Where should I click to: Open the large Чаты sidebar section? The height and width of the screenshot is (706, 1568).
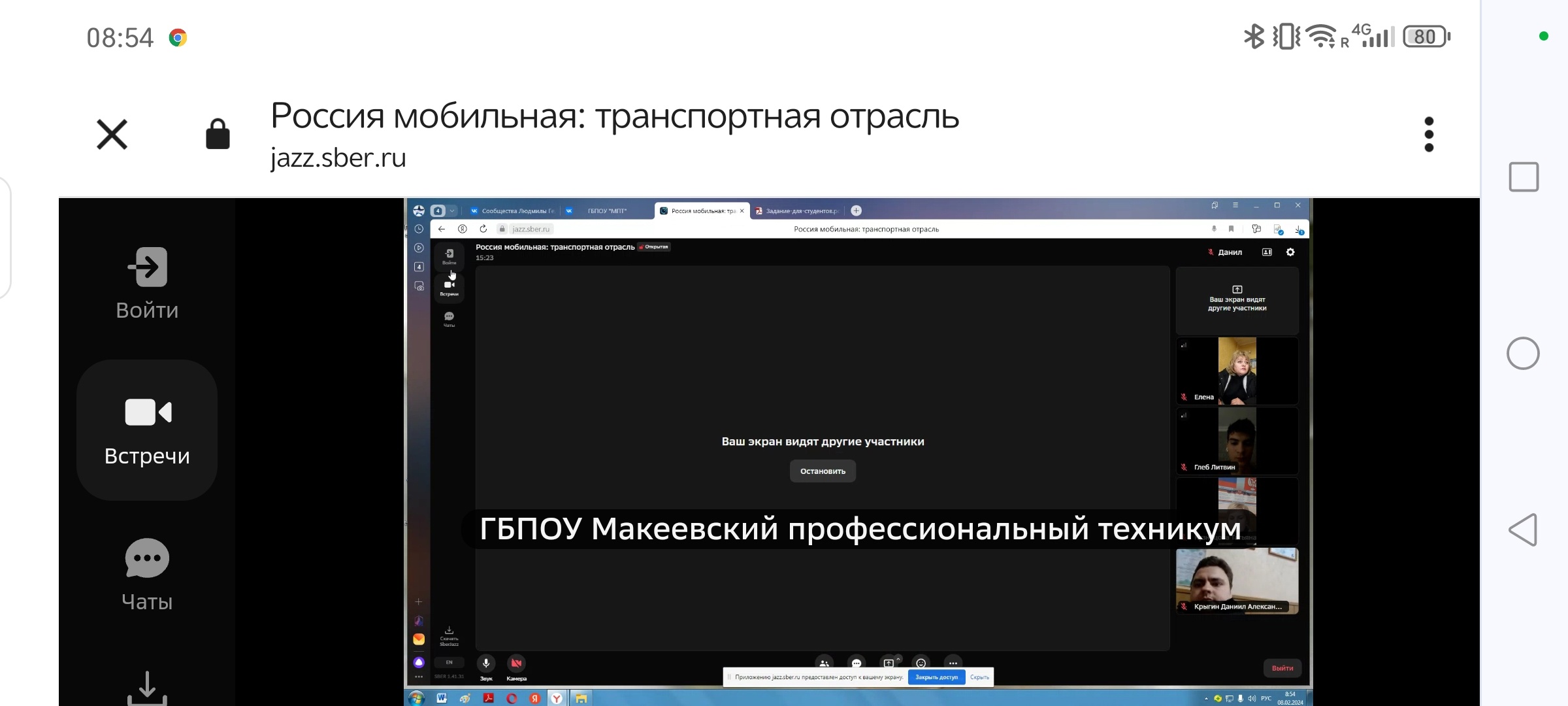pyautogui.click(x=147, y=575)
